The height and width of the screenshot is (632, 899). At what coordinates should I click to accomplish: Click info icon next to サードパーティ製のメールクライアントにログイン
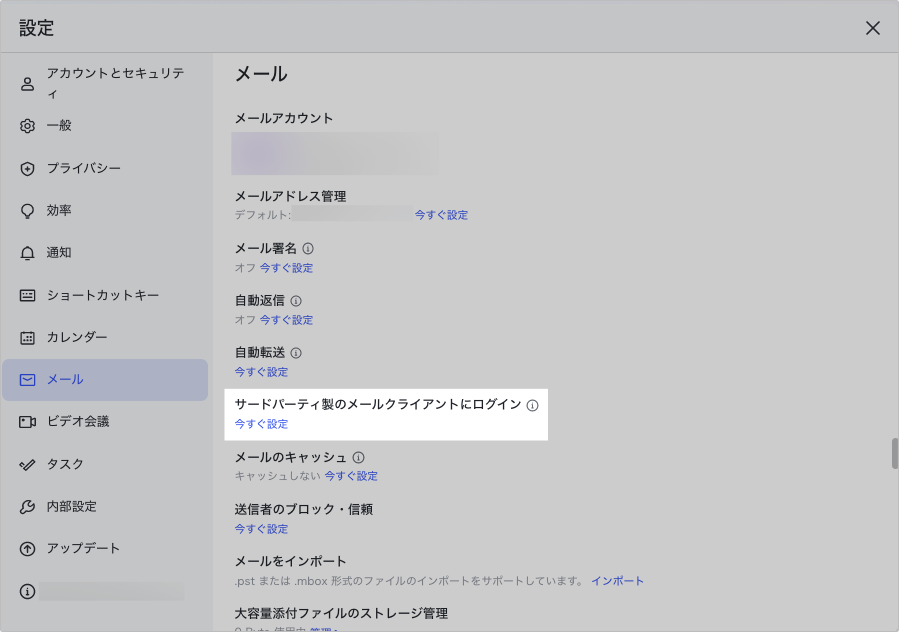click(532, 405)
